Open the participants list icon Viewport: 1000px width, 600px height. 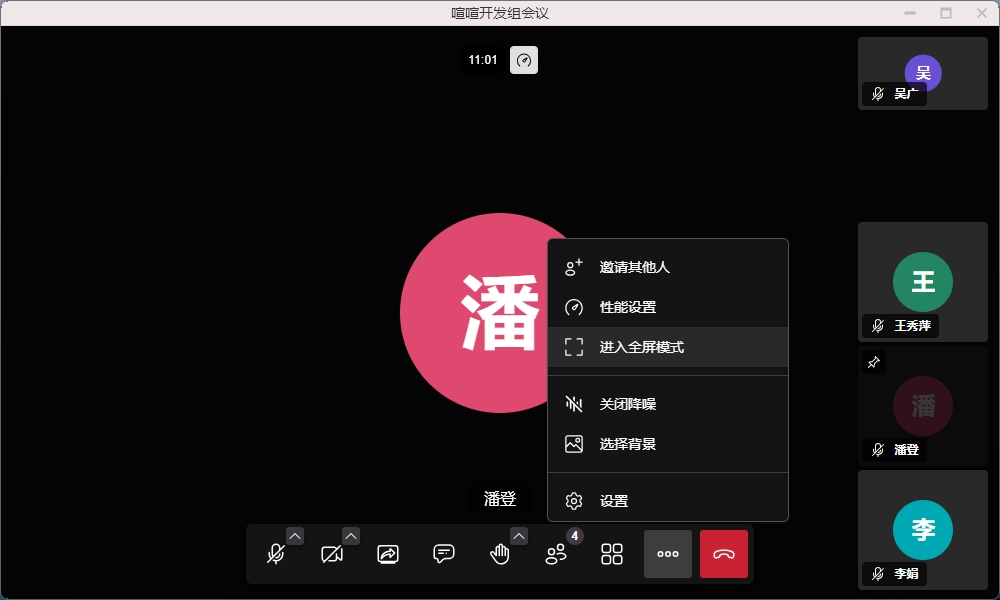556,554
